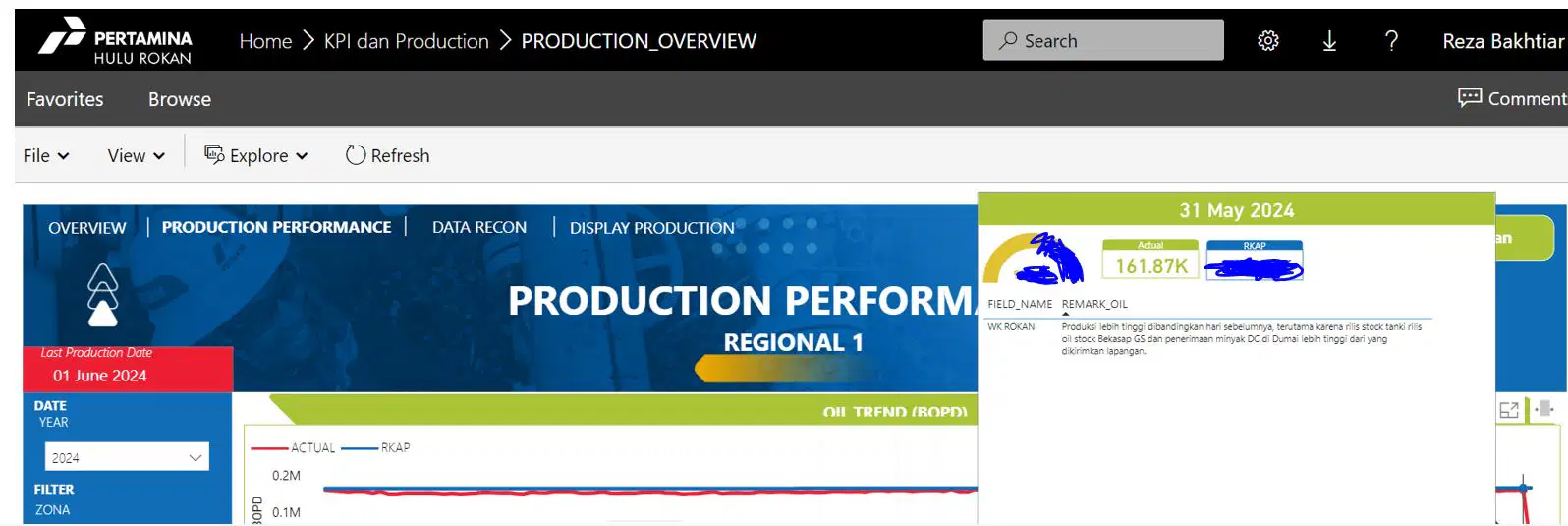Click the ACTUAL red legend entry
1568x526 pixels.
pyautogui.click(x=294, y=447)
